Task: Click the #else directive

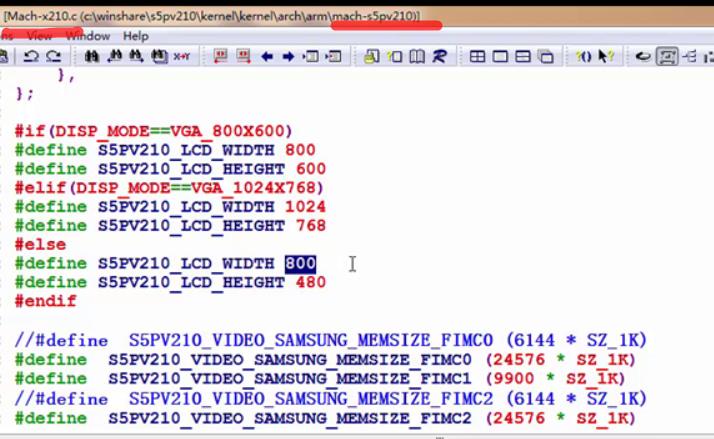Action: 40,245
